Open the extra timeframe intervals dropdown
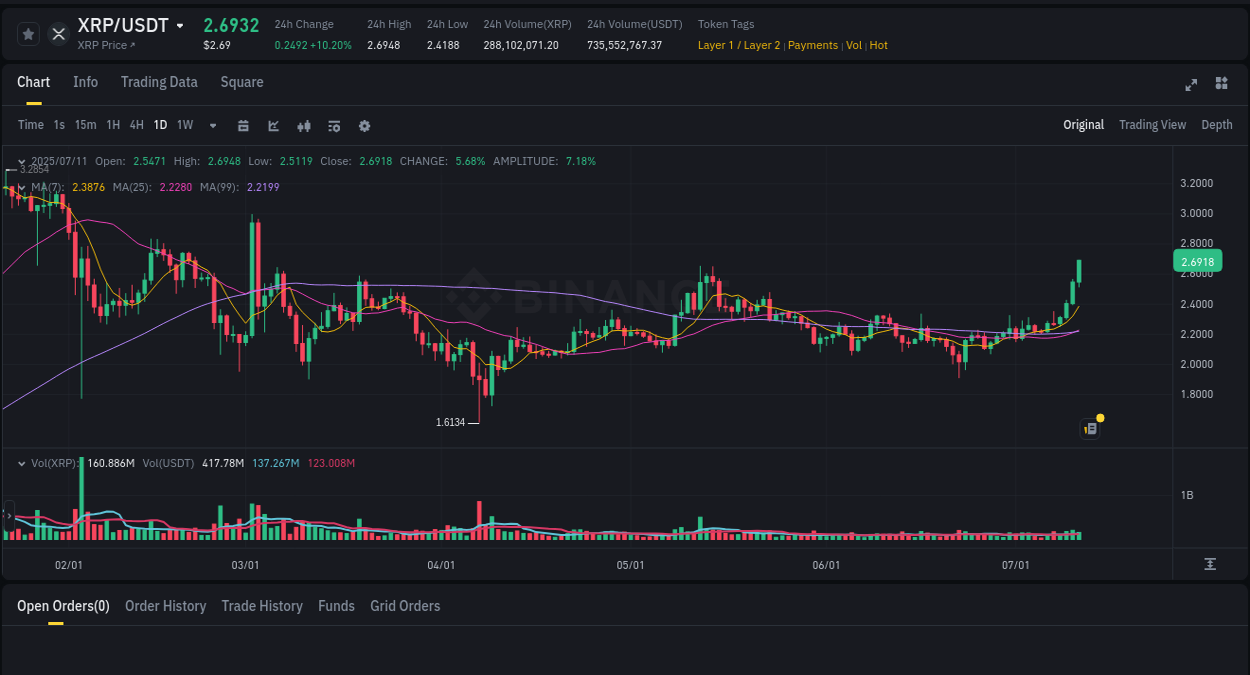This screenshot has width=1250, height=675. [212, 125]
